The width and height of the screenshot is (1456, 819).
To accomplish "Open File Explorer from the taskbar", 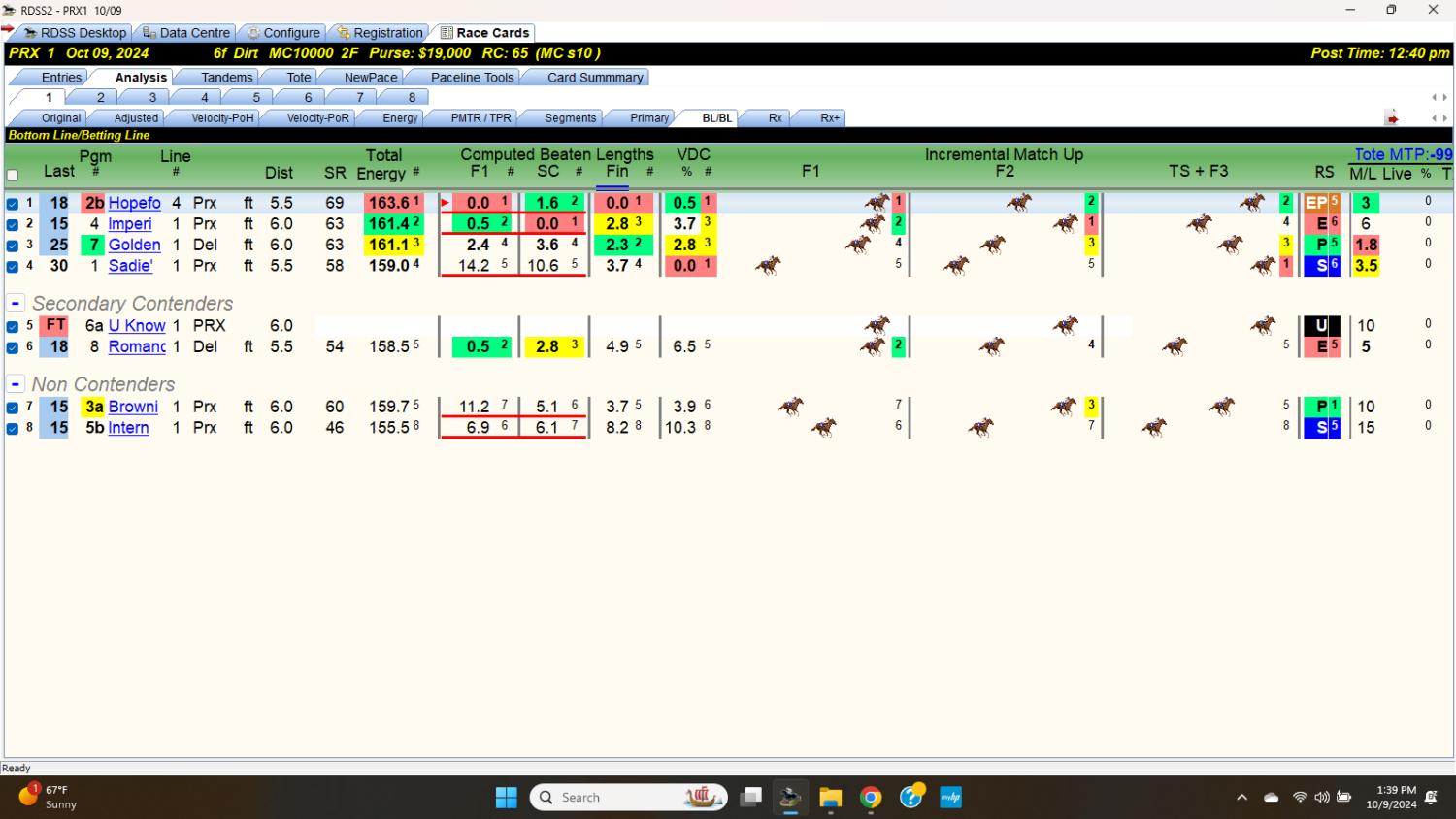I will pyautogui.click(x=830, y=798).
